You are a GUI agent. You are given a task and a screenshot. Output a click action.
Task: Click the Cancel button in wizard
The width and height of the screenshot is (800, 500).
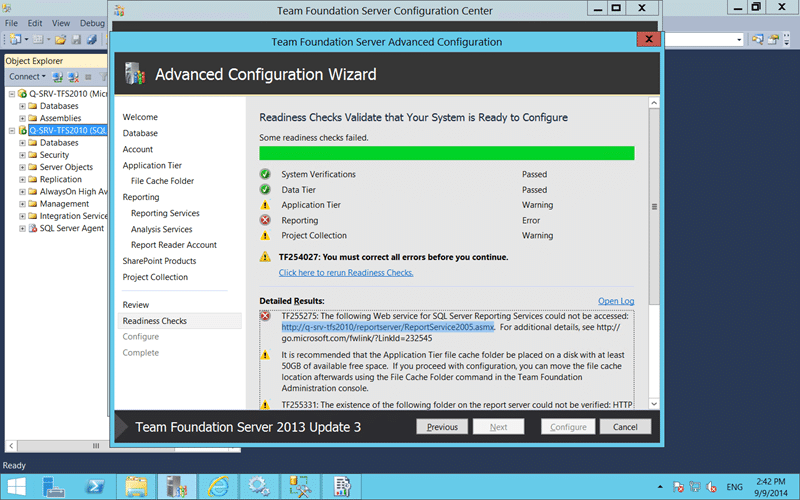point(625,427)
